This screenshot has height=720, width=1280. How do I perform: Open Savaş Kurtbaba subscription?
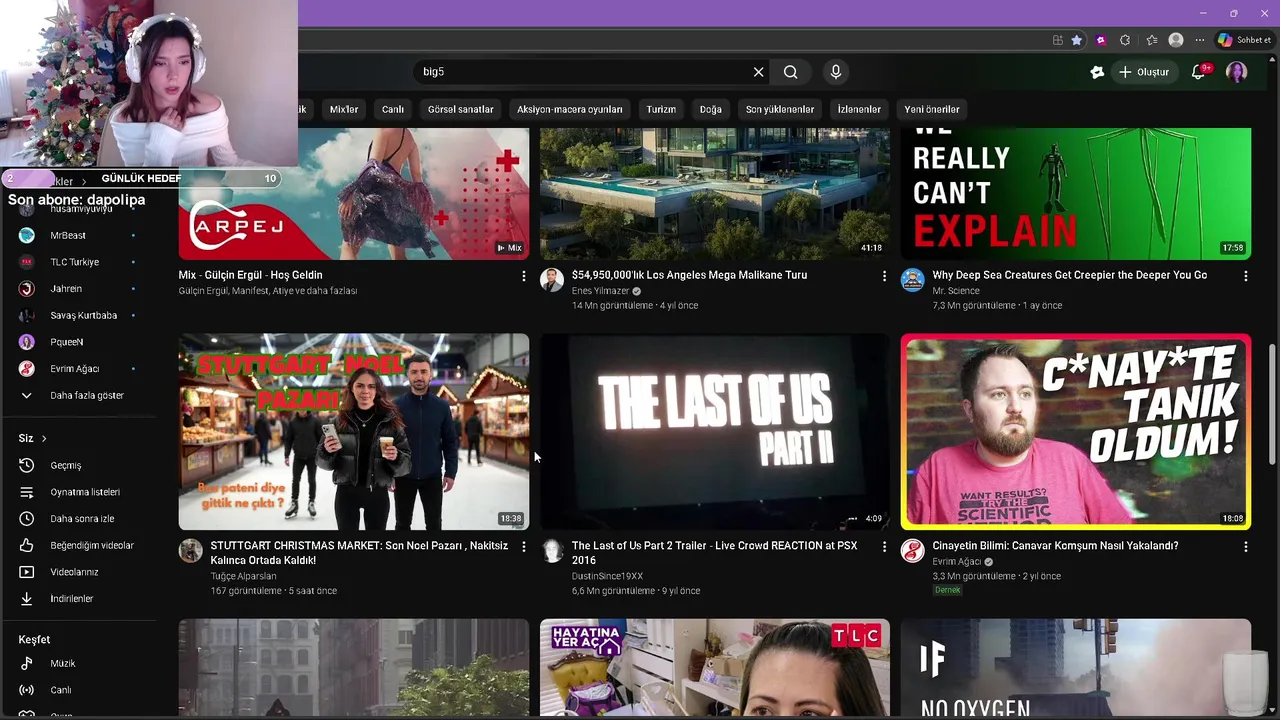coord(85,315)
